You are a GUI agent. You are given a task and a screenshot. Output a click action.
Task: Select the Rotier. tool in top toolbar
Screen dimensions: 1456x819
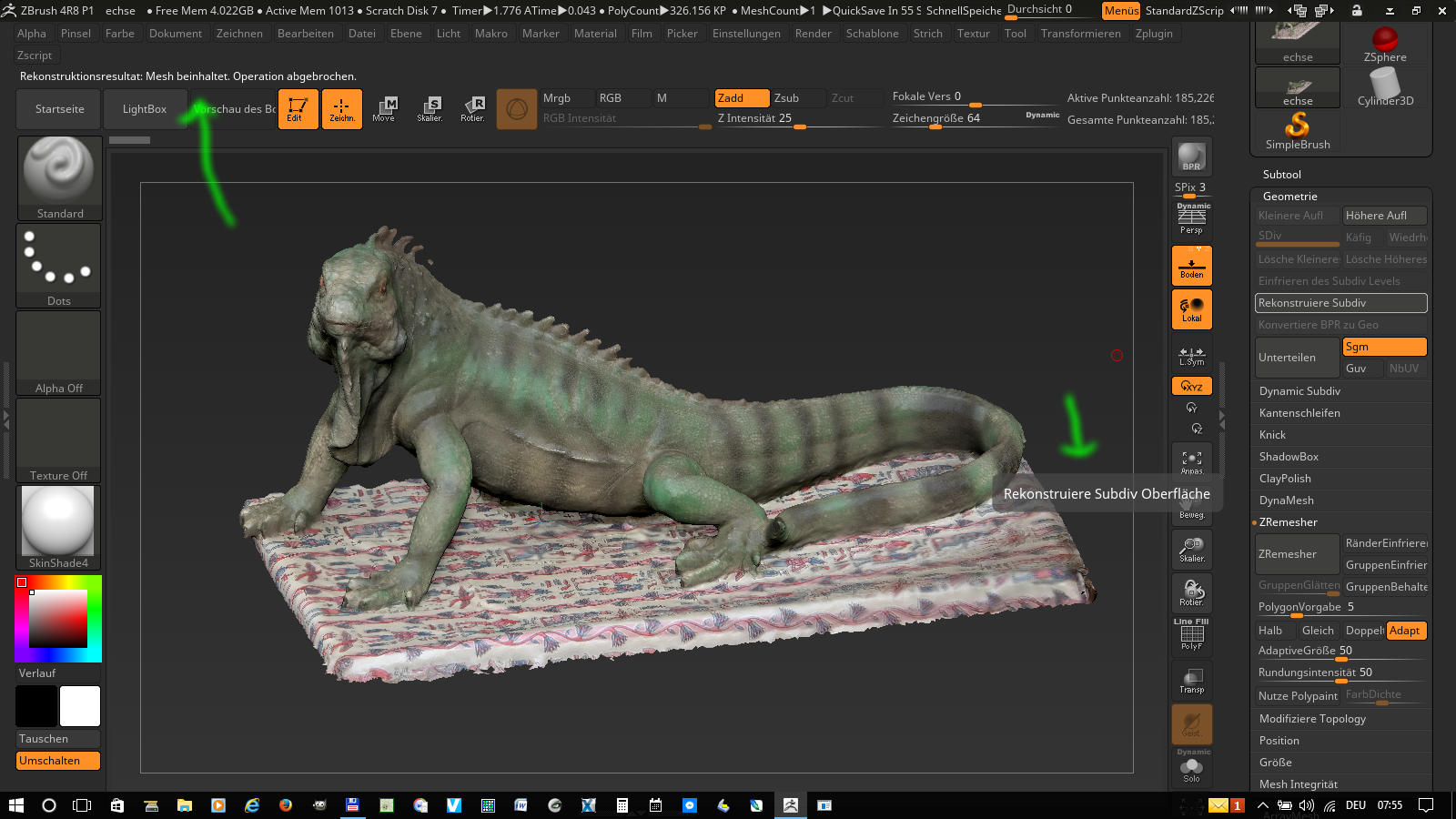[472, 109]
